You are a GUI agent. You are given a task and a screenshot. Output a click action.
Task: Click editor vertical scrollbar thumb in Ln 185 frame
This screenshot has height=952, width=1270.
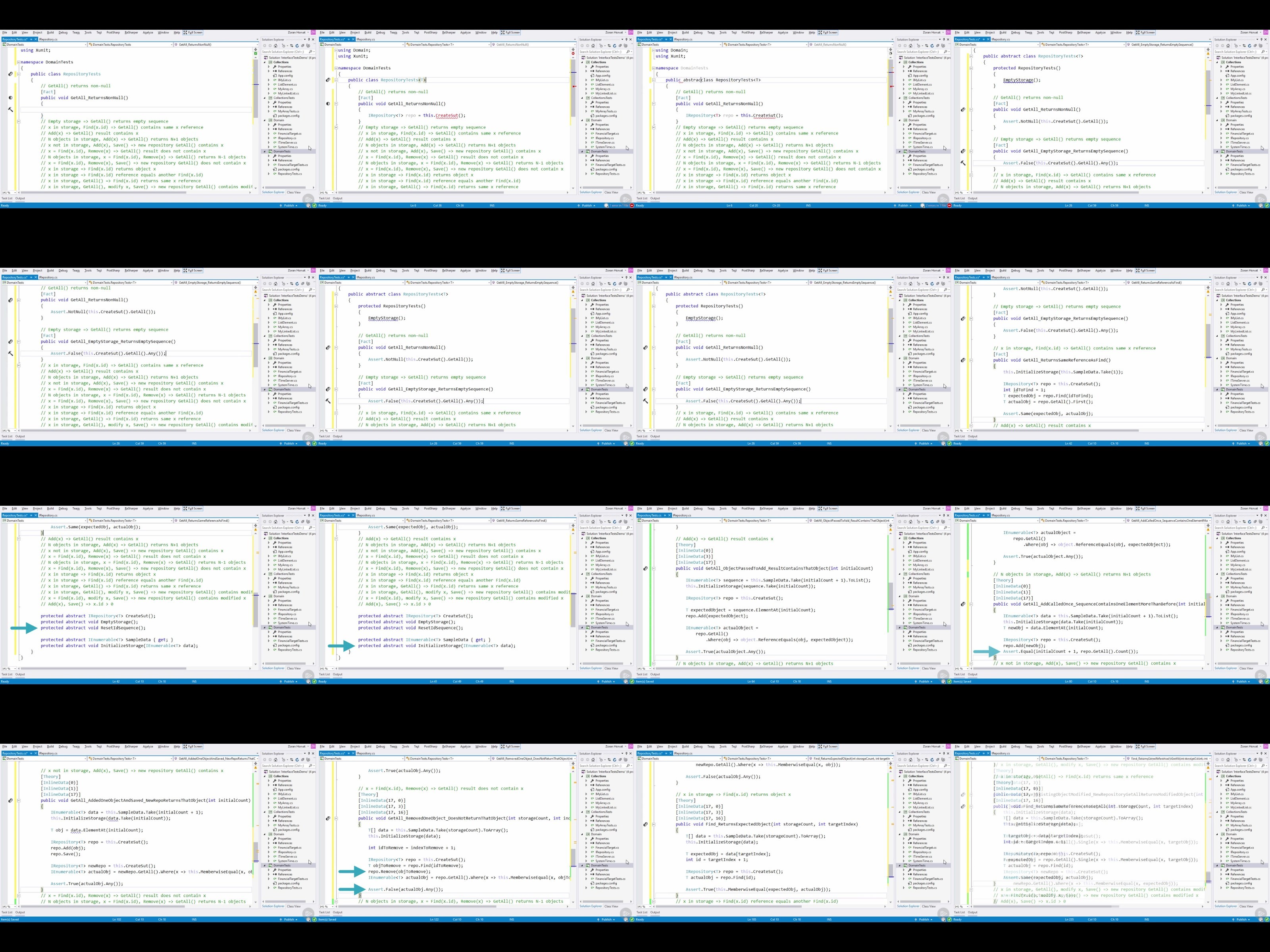tap(891, 871)
